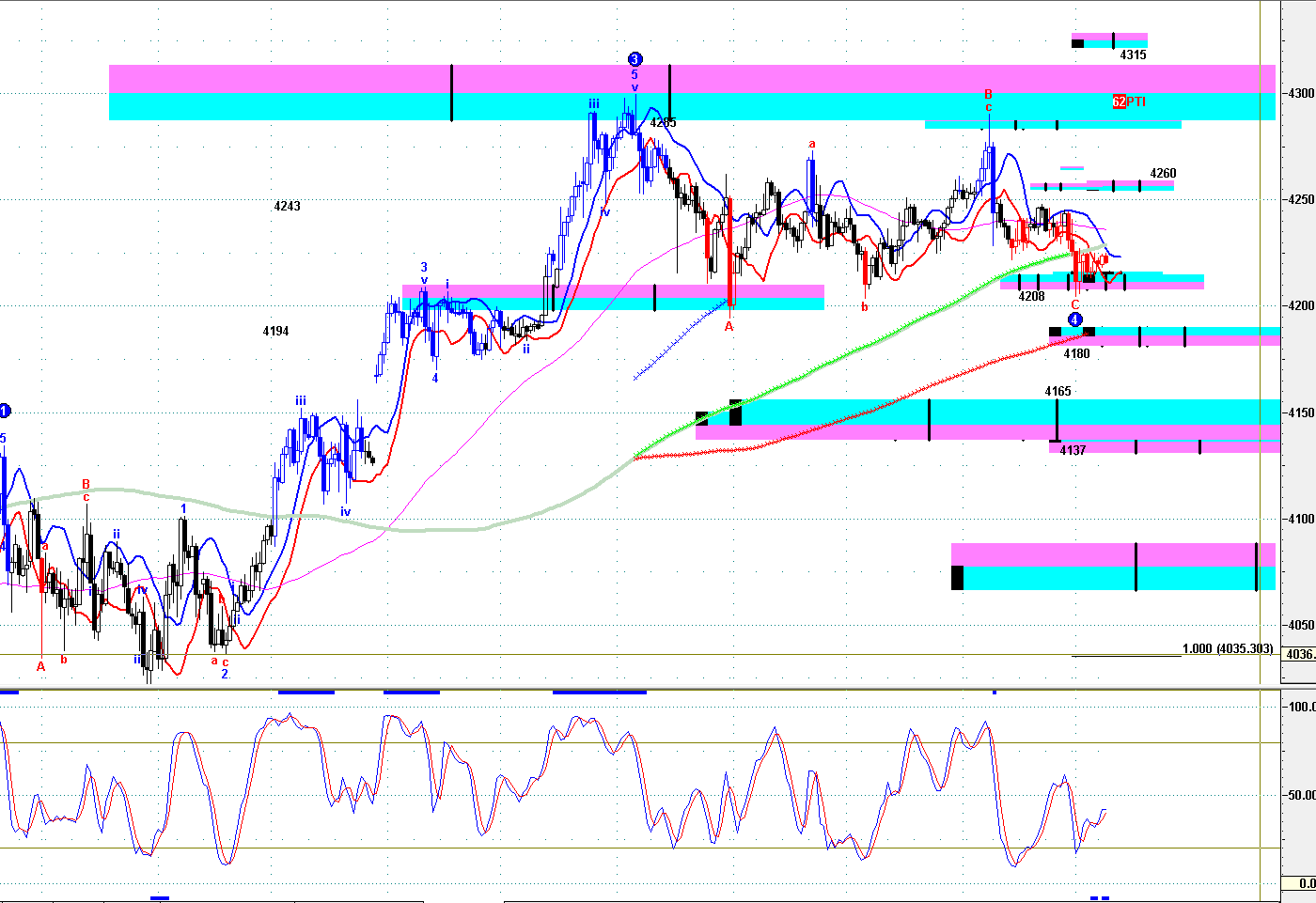Click the black box left of 4315 target
The height and width of the screenshot is (903, 1316).
tap(1077, 42)
